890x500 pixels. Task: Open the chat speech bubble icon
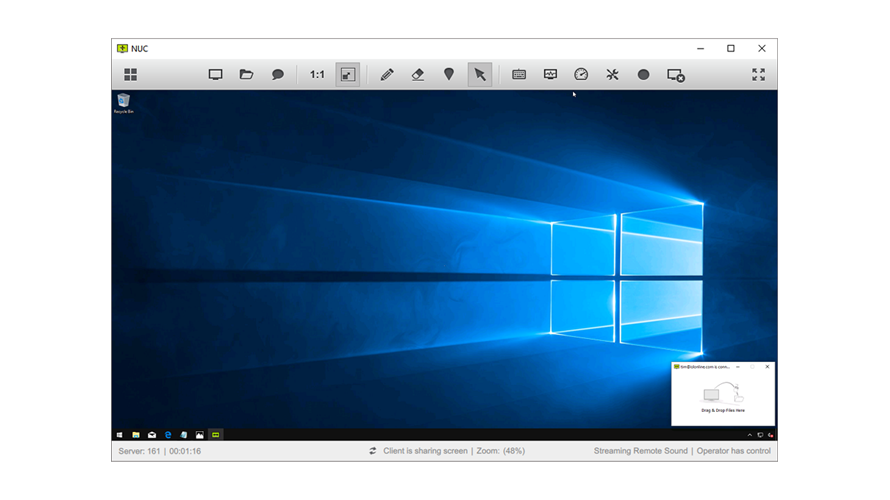pos(278,75)
